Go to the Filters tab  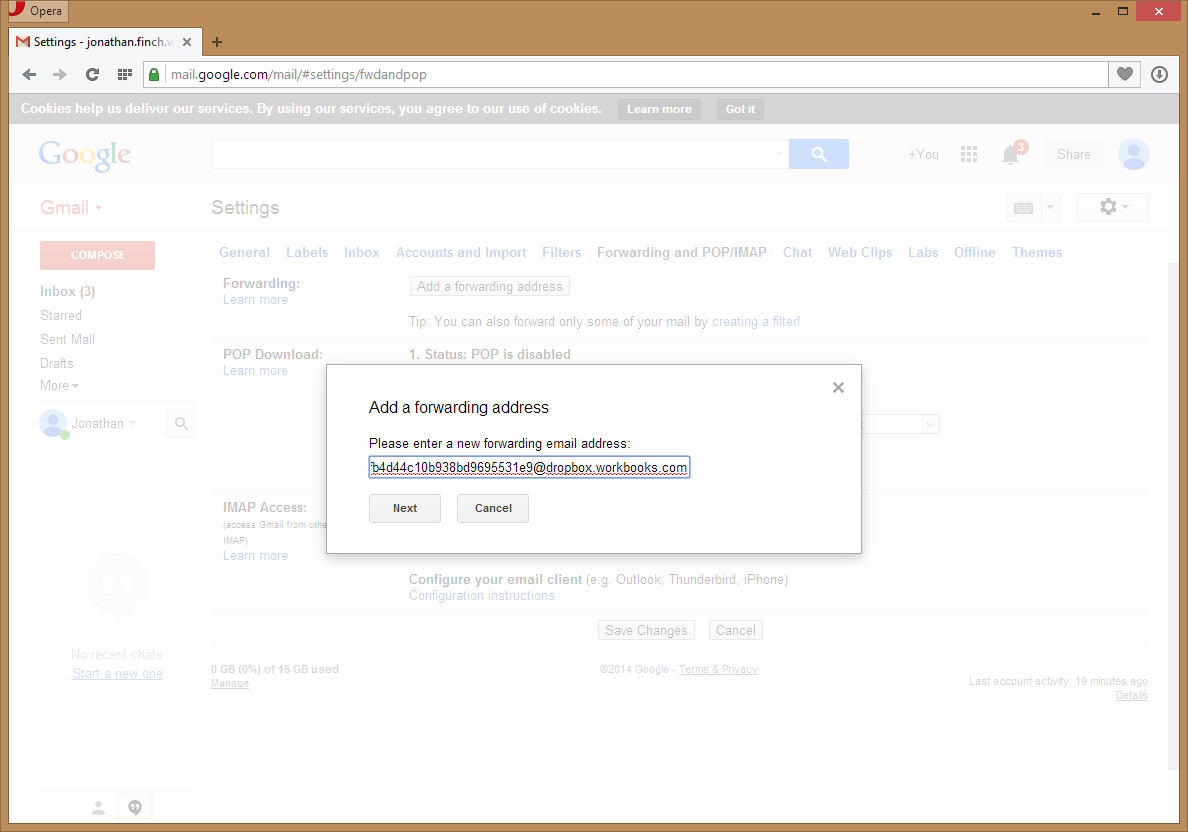561,252
